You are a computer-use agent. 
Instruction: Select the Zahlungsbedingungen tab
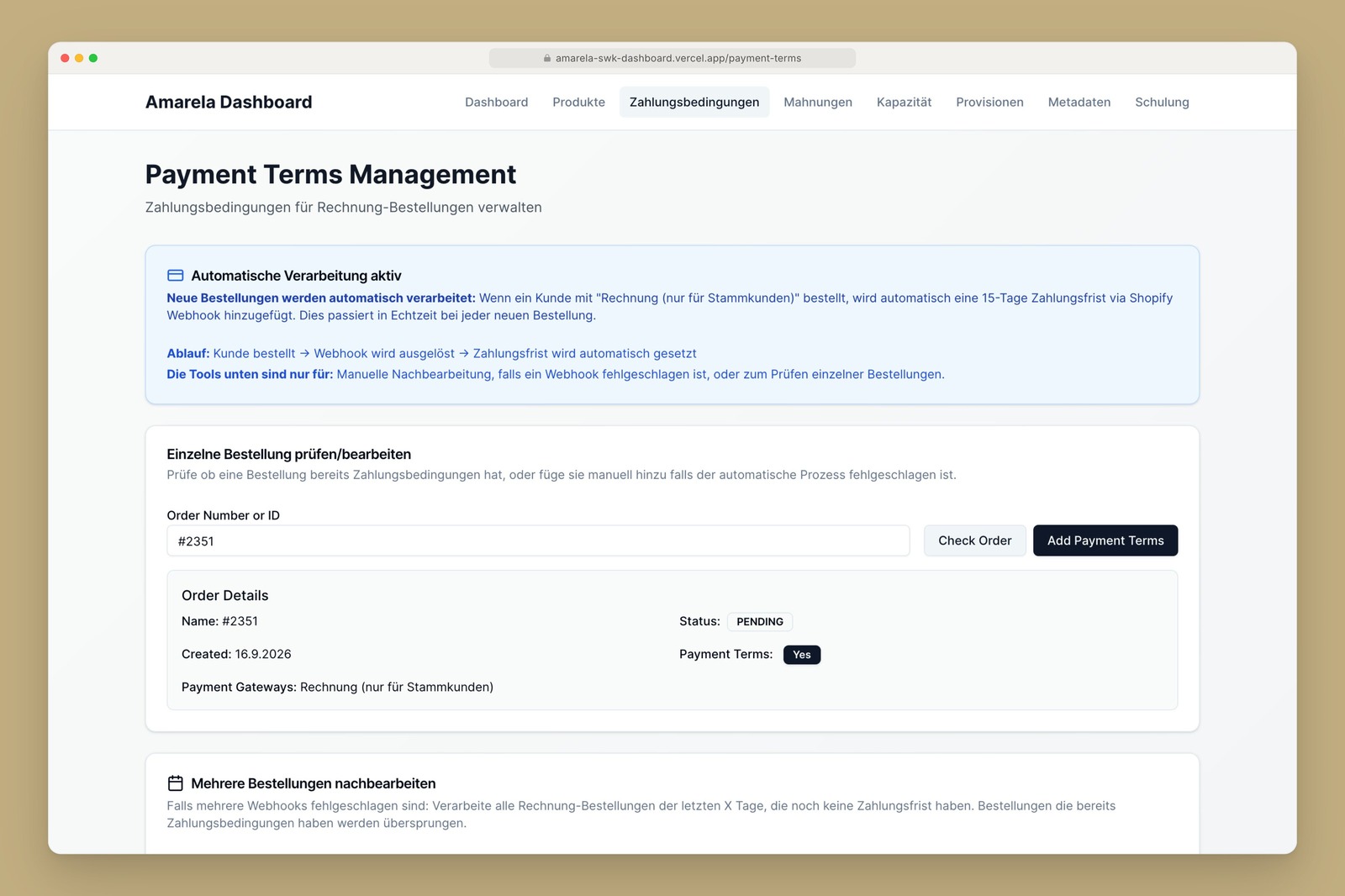(694, 103)
